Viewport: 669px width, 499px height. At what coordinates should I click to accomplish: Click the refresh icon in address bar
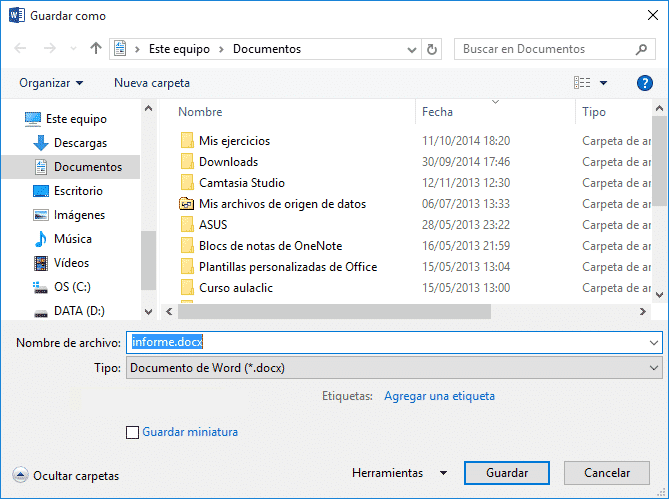tap(432, 49)
